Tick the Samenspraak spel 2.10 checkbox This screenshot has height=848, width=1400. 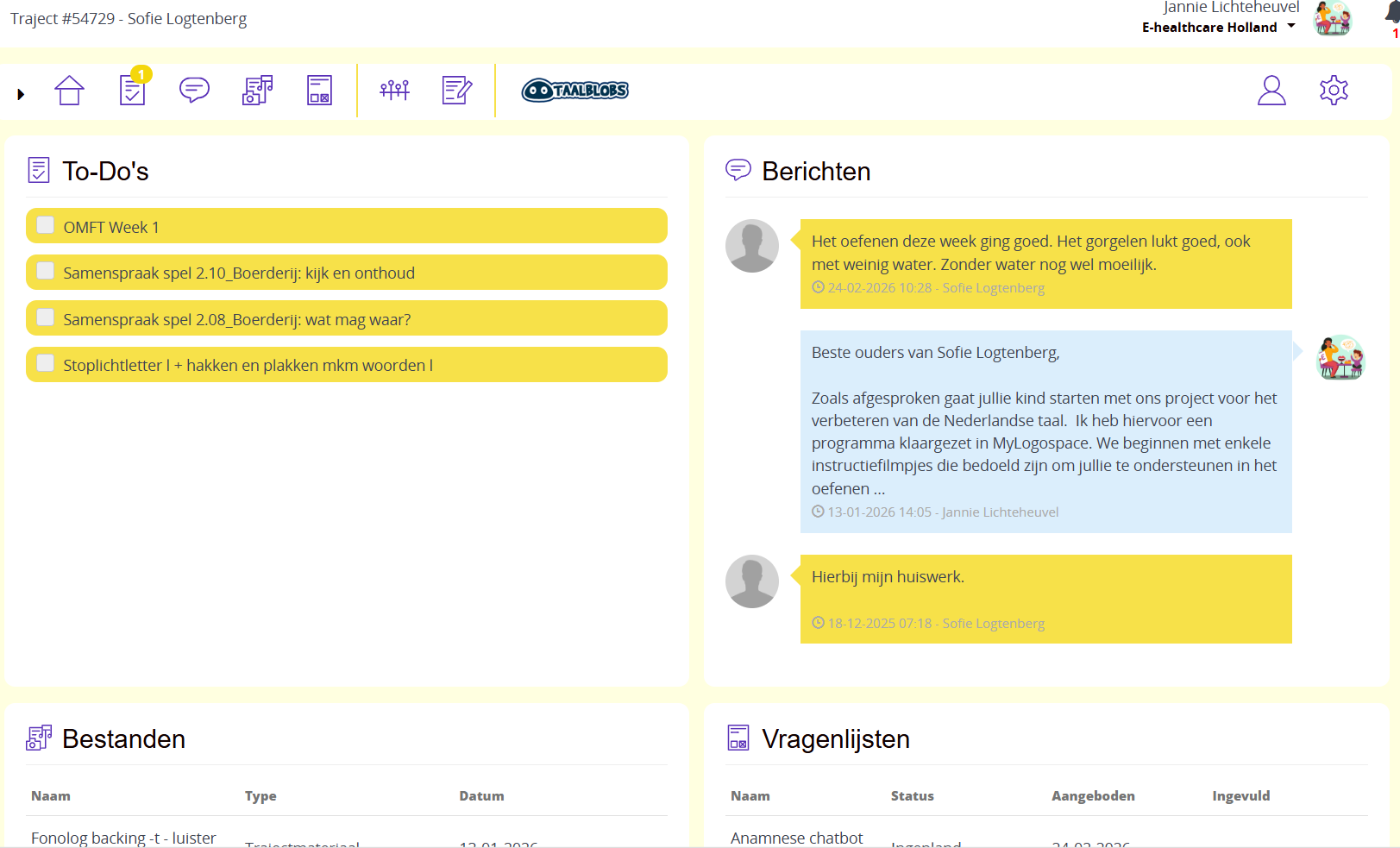(x=46, y=272)
